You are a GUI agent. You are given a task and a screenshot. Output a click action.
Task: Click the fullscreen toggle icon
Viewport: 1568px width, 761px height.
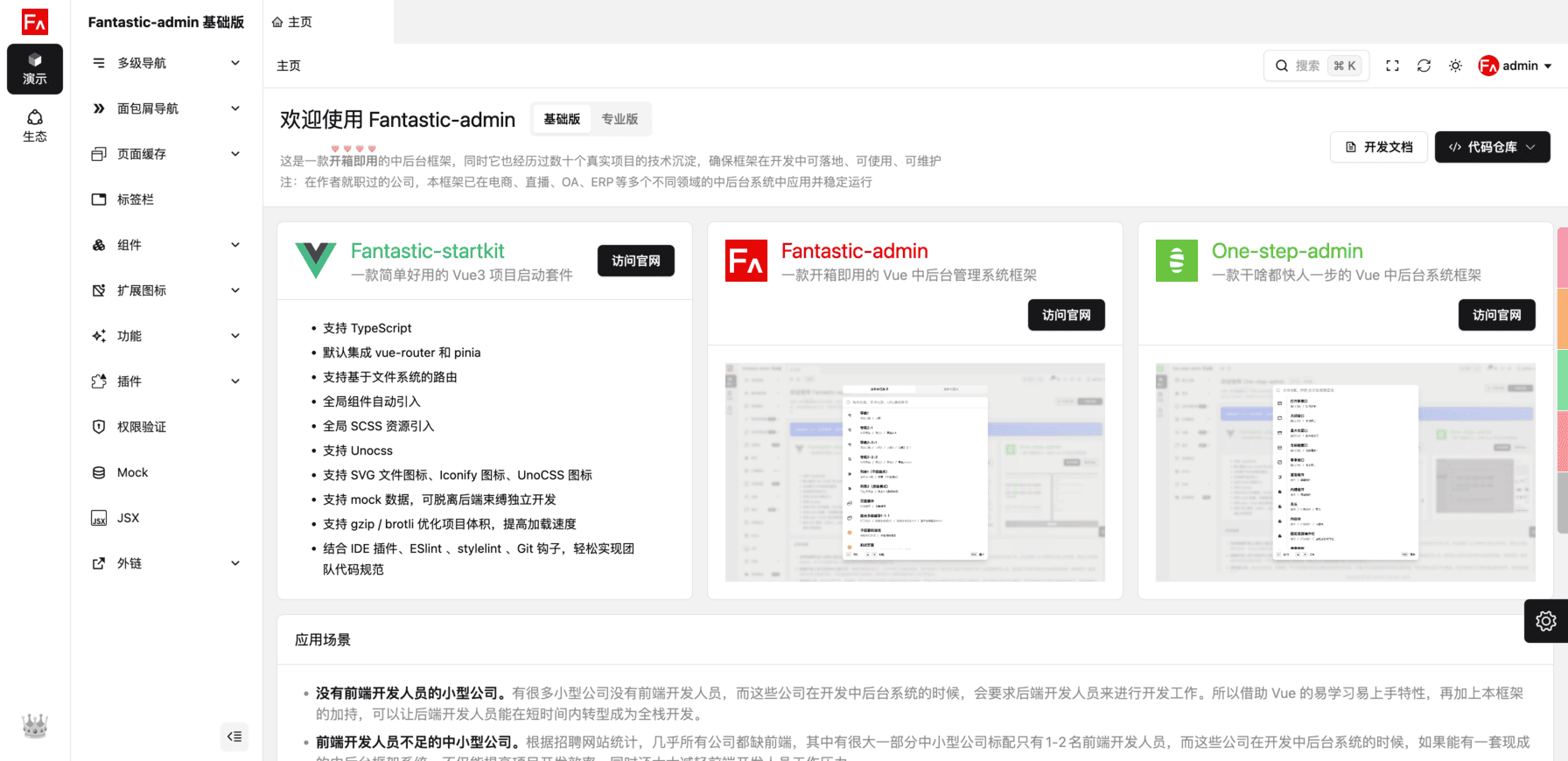(1392, 66)
